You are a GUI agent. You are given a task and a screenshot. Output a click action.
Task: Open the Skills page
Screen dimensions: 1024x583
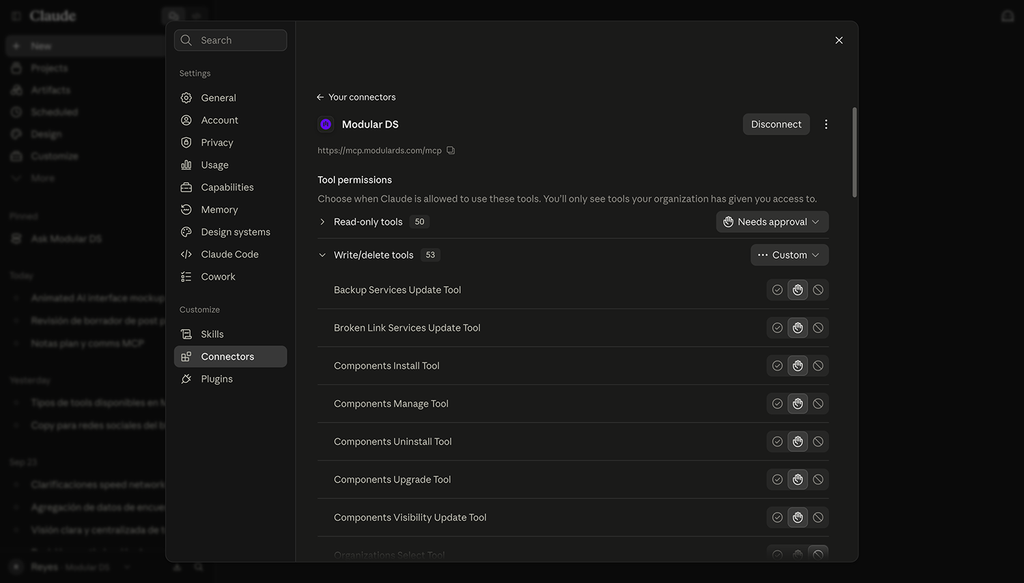coord(230,334)
